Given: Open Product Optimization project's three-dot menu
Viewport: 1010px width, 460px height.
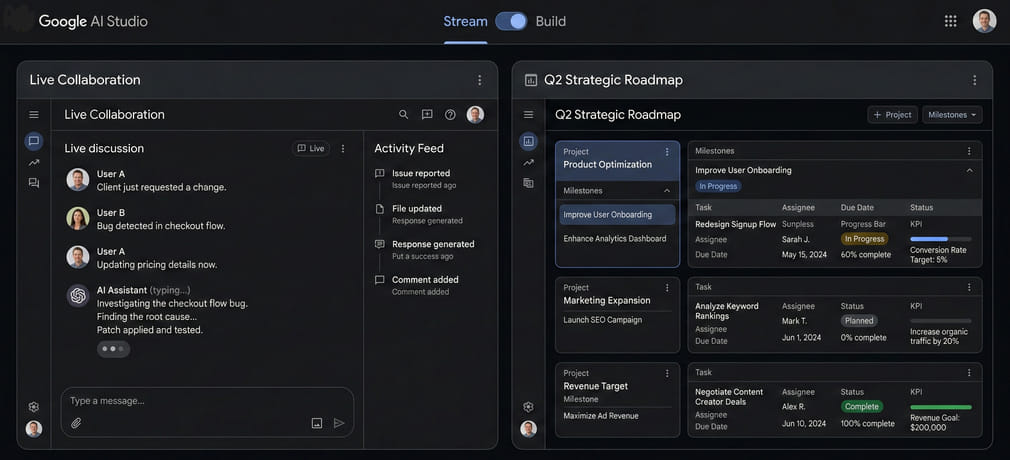Looking at the screenshot, I should (x=667, y=152).
